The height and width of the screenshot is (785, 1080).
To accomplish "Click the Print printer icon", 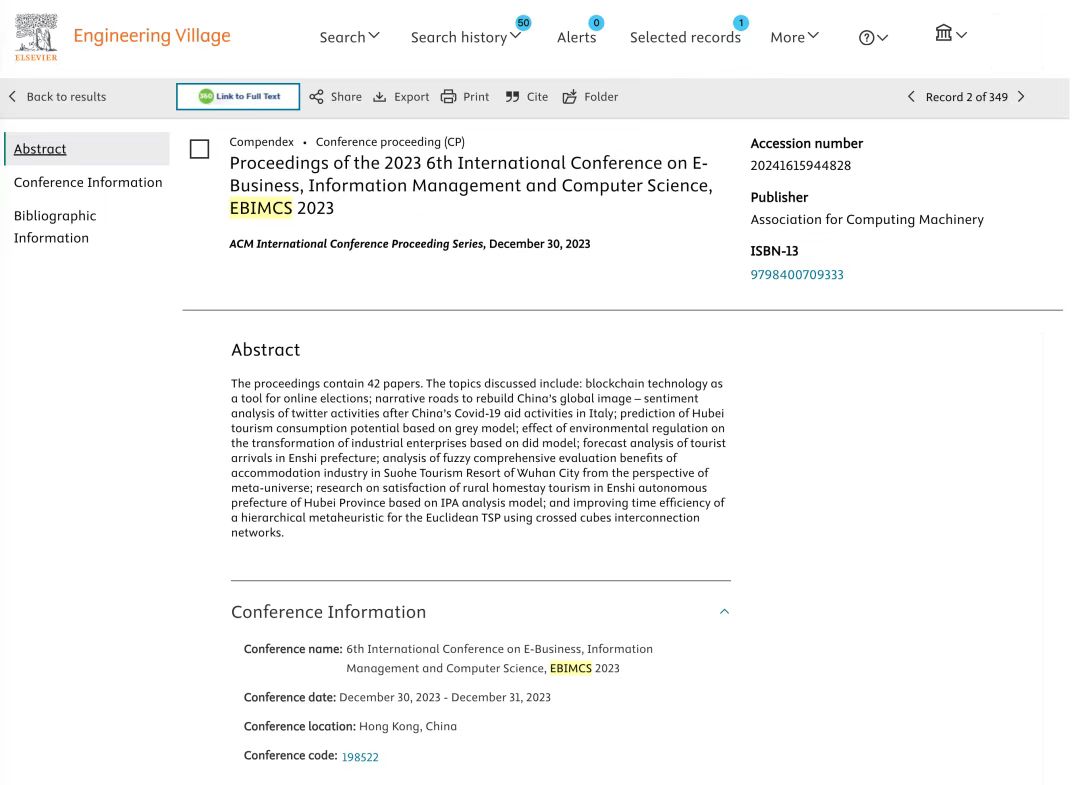I will [x=448, y=96].
